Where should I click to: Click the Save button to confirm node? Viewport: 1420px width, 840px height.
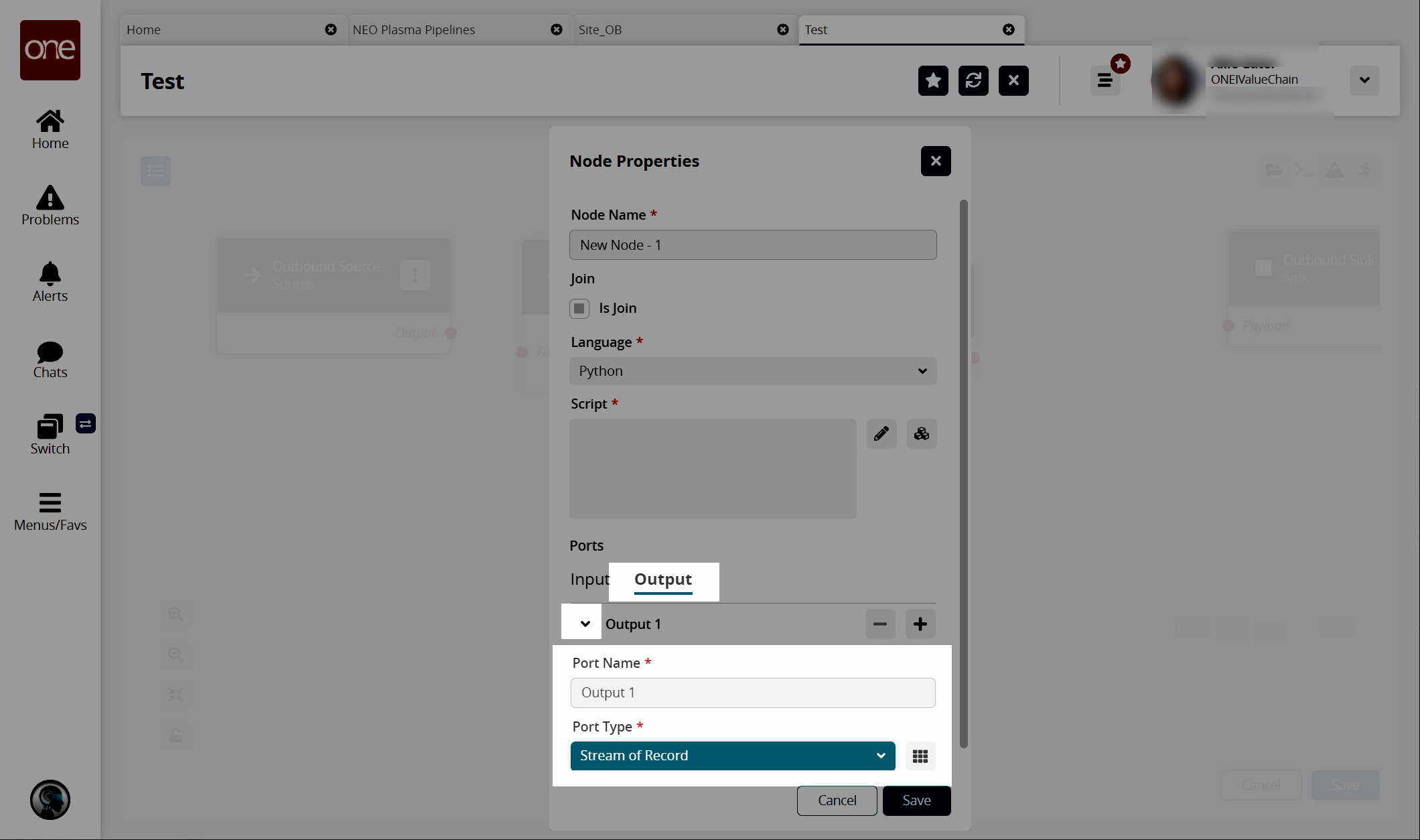tap(917, 800)
